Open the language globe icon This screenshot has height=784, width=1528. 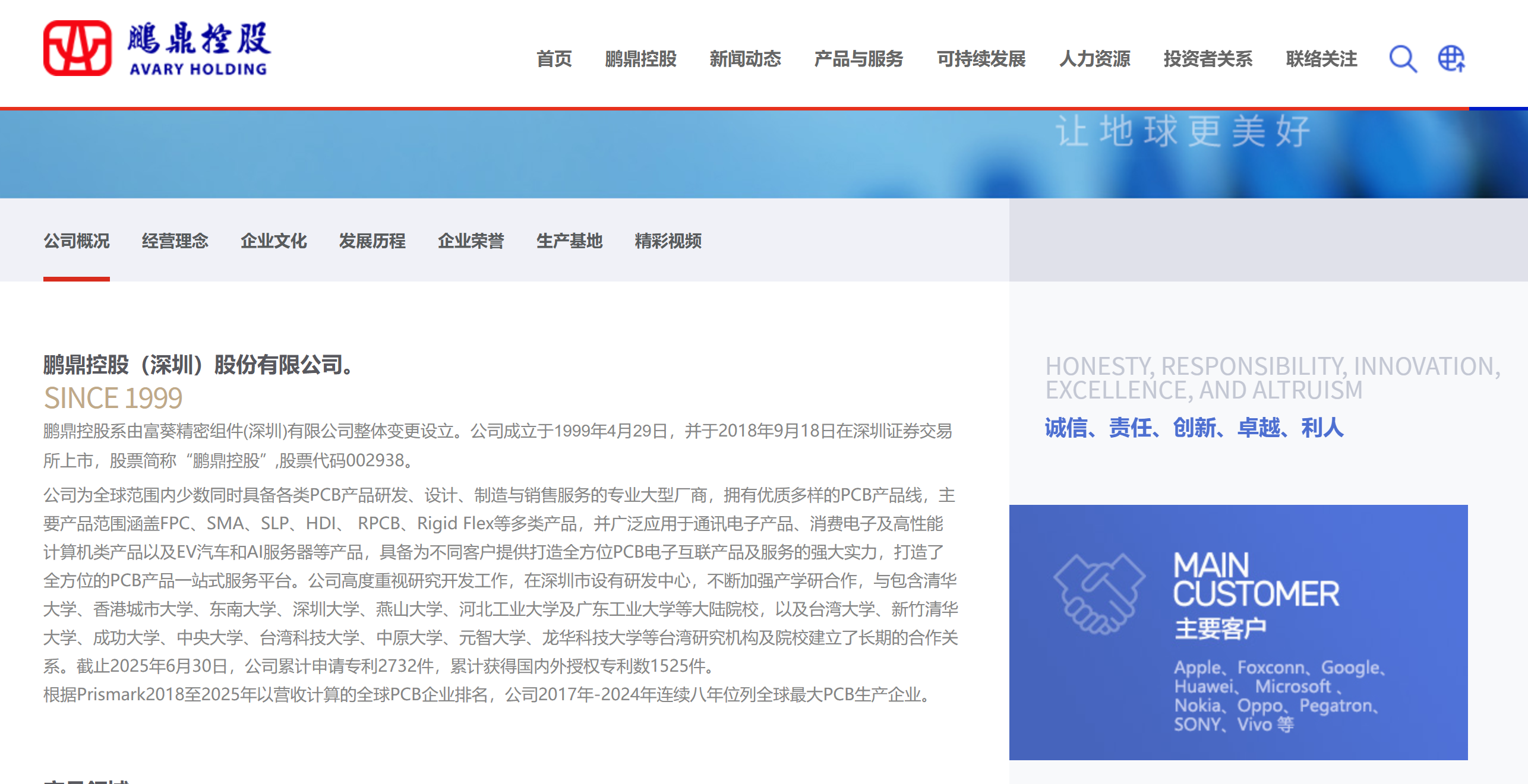(1451, 59)
